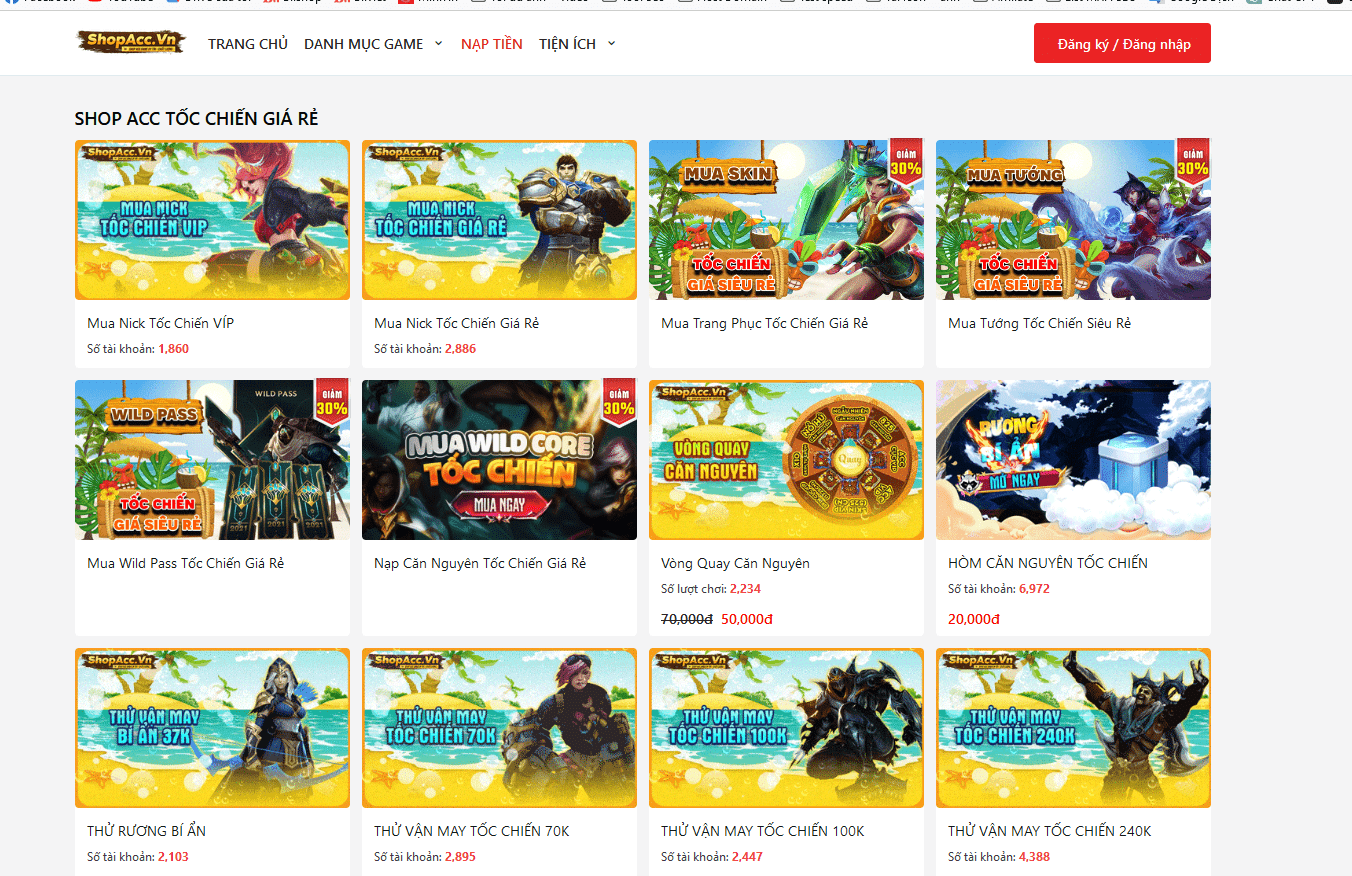Screen dimensions: 1352x876
Task: Click the THỬ RƯƠNG BÍ ẨN title
Action: point(146,831)
